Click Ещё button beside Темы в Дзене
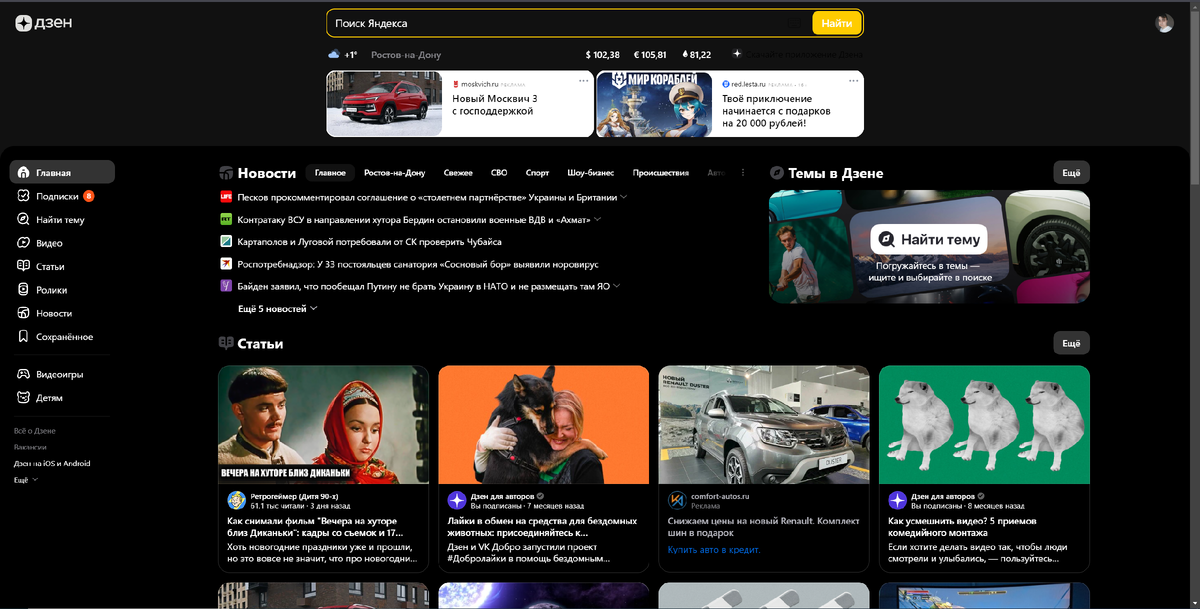Screen dimensions: 1200x609 click(1071, 173)
